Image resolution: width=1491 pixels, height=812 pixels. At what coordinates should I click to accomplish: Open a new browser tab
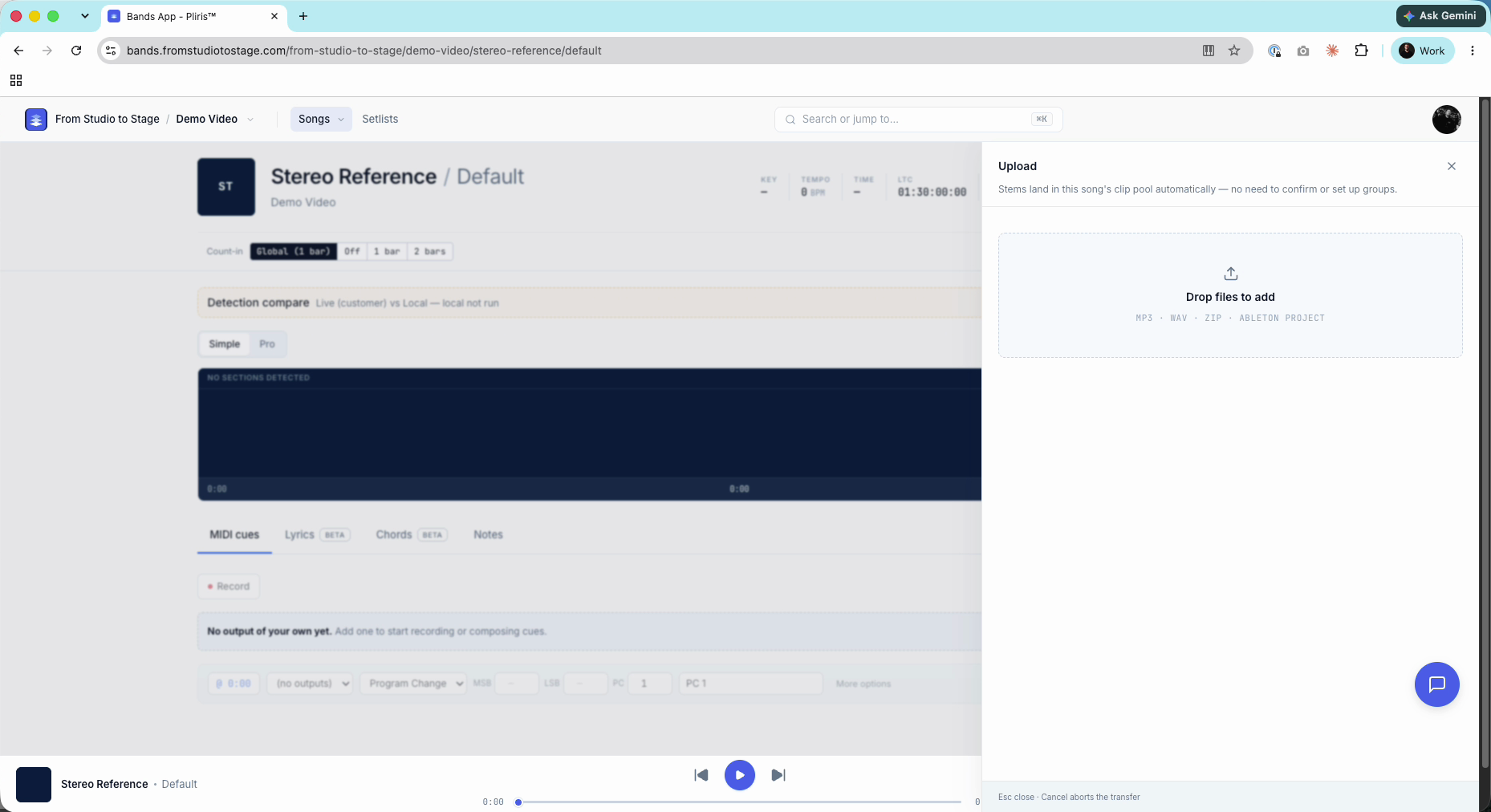pyautogui.click(x=303, y=16)
